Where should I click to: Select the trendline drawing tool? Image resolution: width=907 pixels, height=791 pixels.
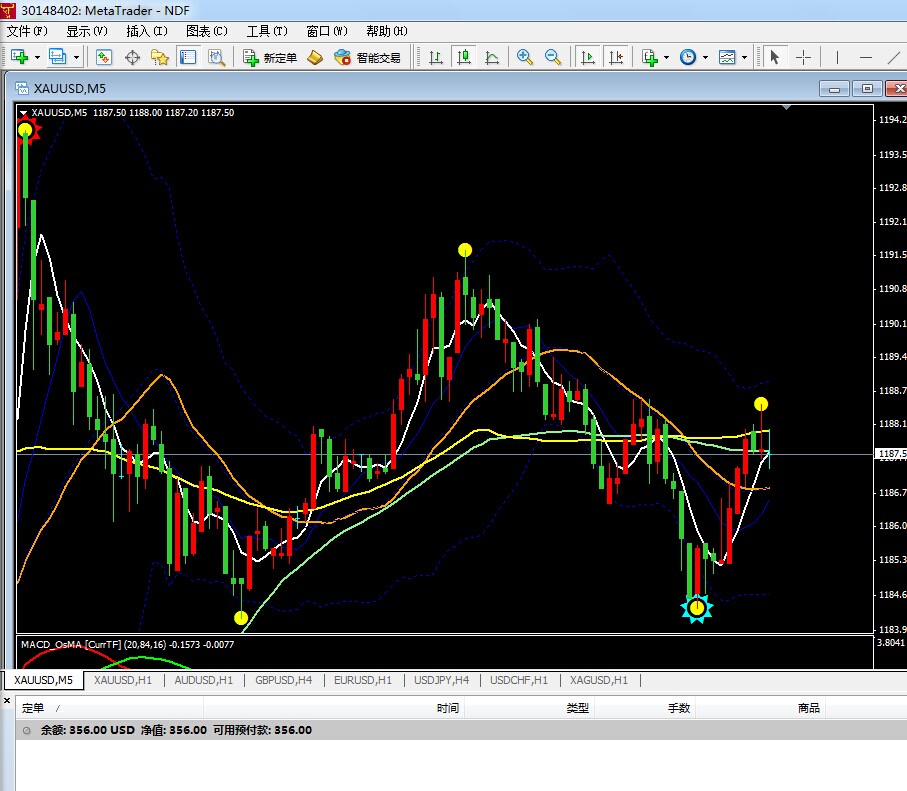(x=894, y=57)
